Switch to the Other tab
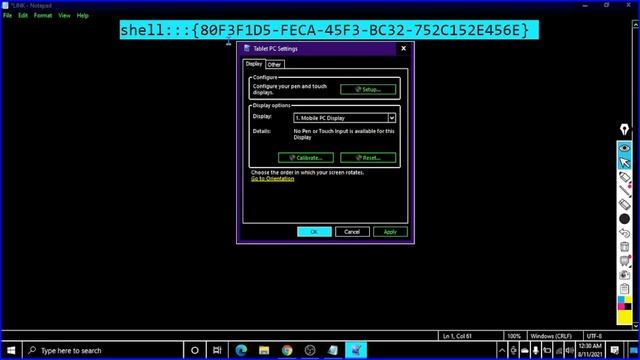 pyautogui.click(x=274, y=64)
